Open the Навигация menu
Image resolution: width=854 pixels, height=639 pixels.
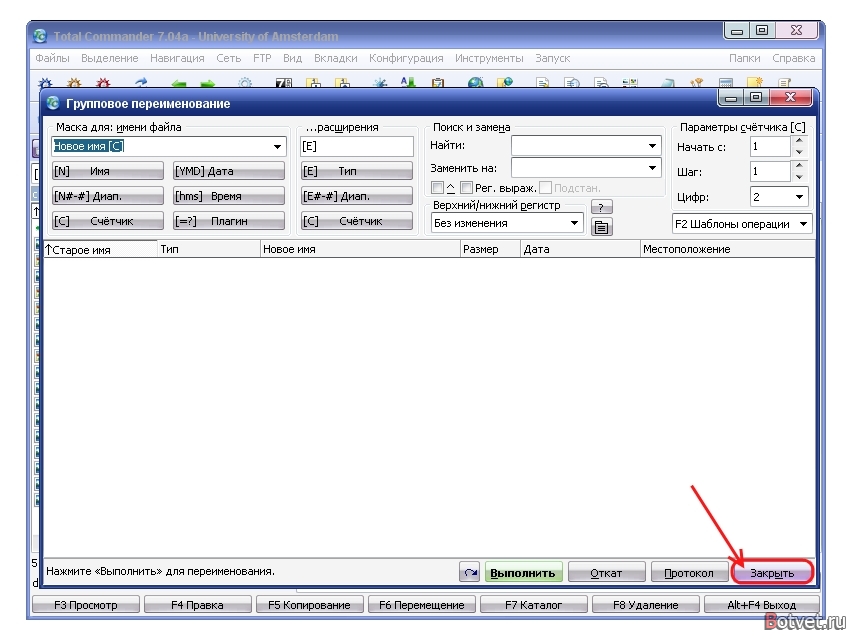point(177,58)
